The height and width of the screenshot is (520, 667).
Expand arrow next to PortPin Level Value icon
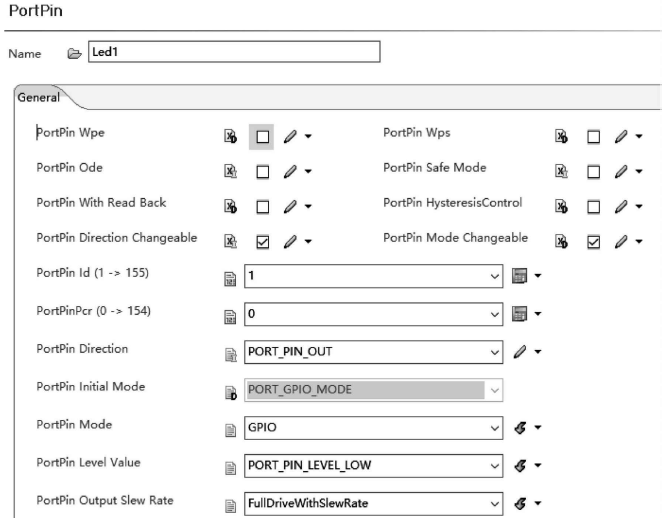[x=538, y=466]
